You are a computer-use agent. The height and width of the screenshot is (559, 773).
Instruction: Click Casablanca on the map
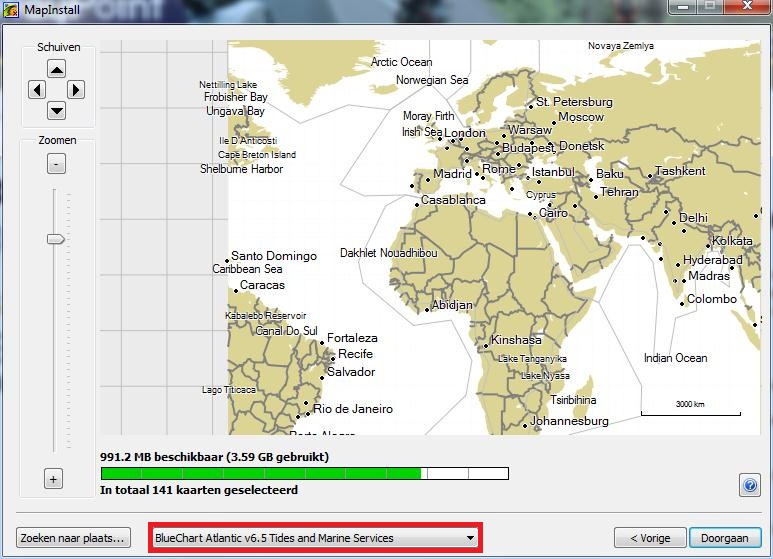click(x=453, y=200)
